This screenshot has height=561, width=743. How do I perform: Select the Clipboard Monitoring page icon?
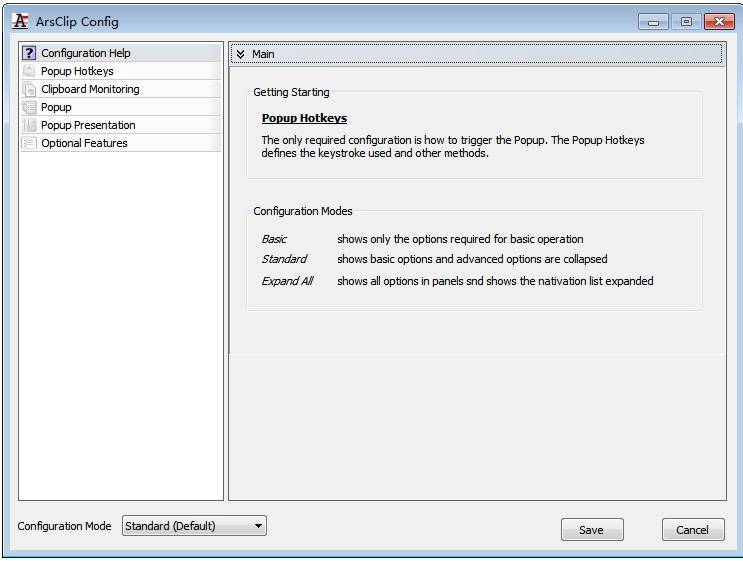(x=29, y=89)
